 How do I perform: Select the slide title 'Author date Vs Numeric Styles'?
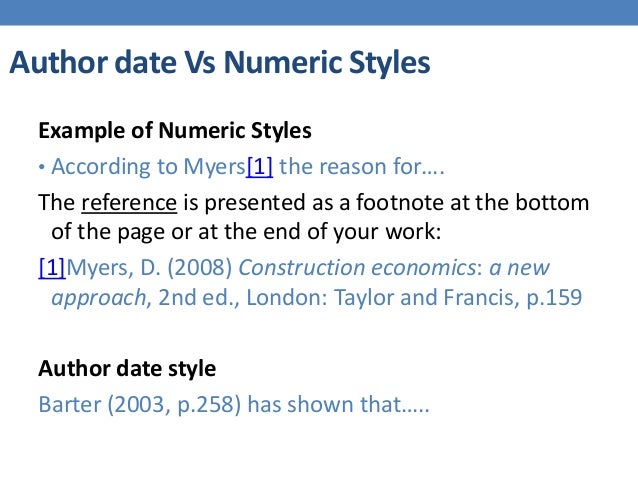[220, 63]
